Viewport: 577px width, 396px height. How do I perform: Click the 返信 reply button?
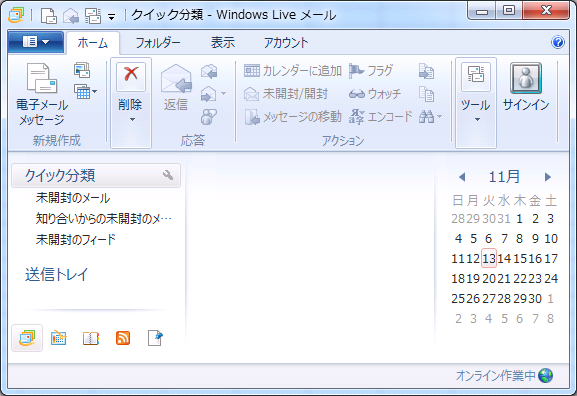(x=176, y=88)
